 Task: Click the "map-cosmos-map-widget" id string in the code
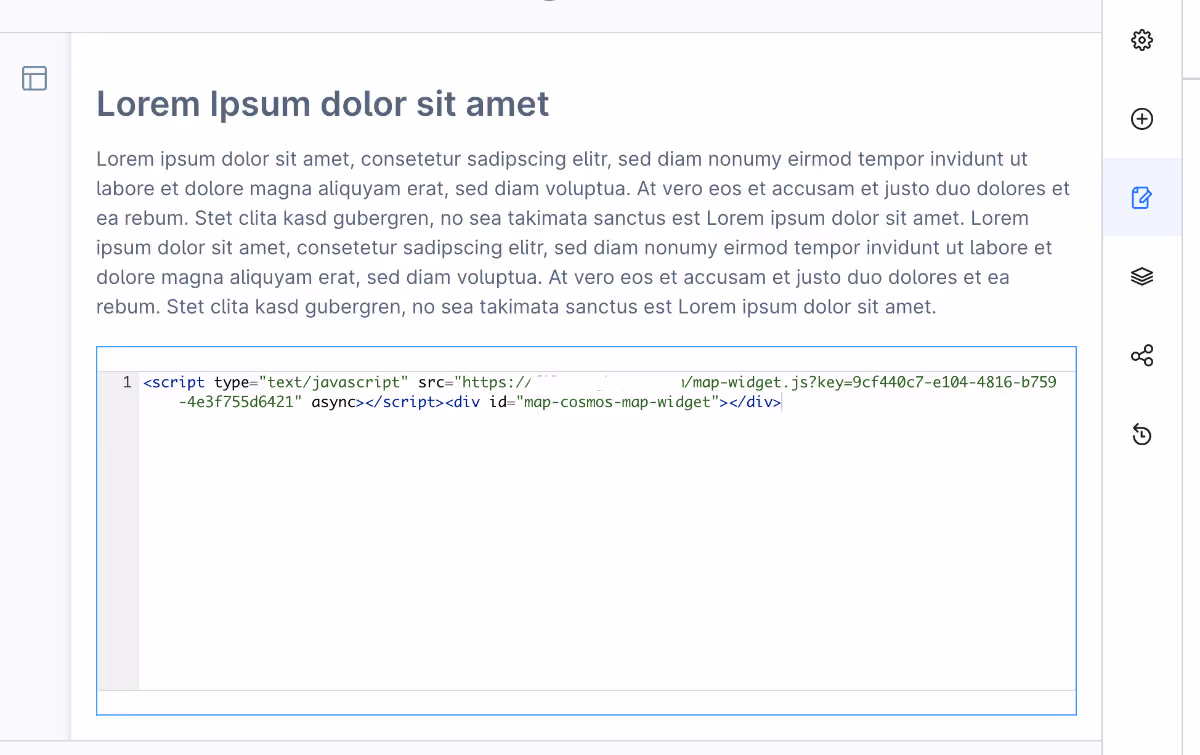point(619,403)
